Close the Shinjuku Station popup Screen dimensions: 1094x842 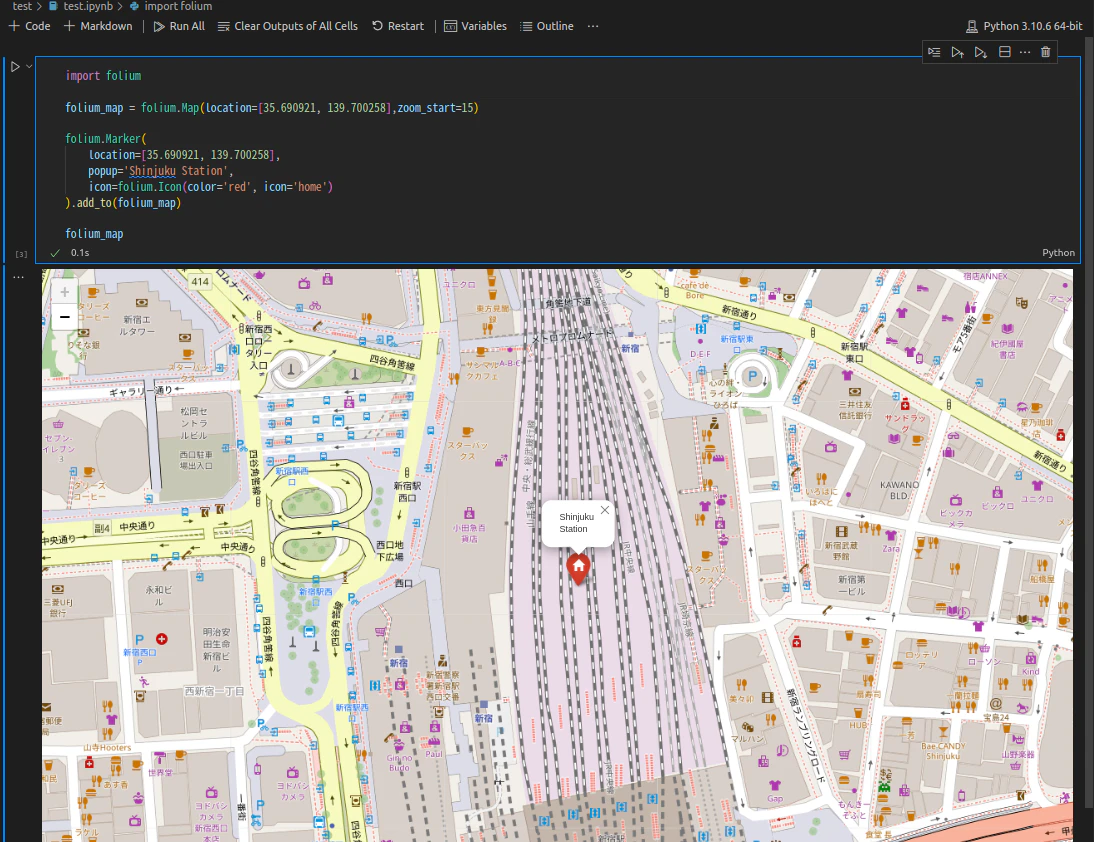pyautogui.click(x=605, y=510)
